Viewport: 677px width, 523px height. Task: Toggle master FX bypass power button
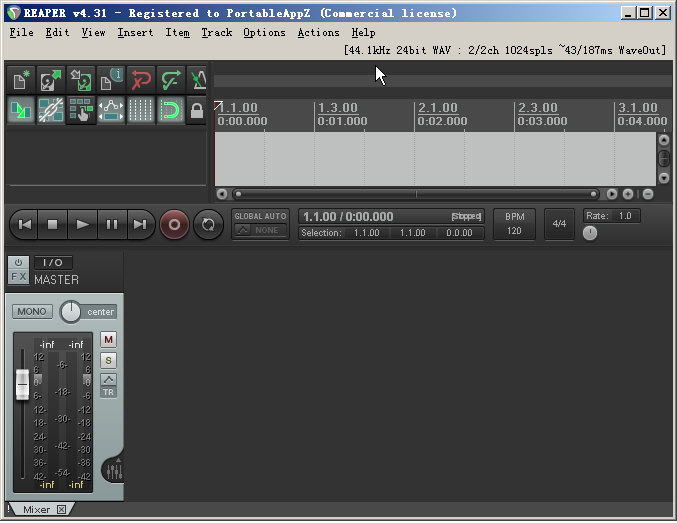click(x=18, y=263)
